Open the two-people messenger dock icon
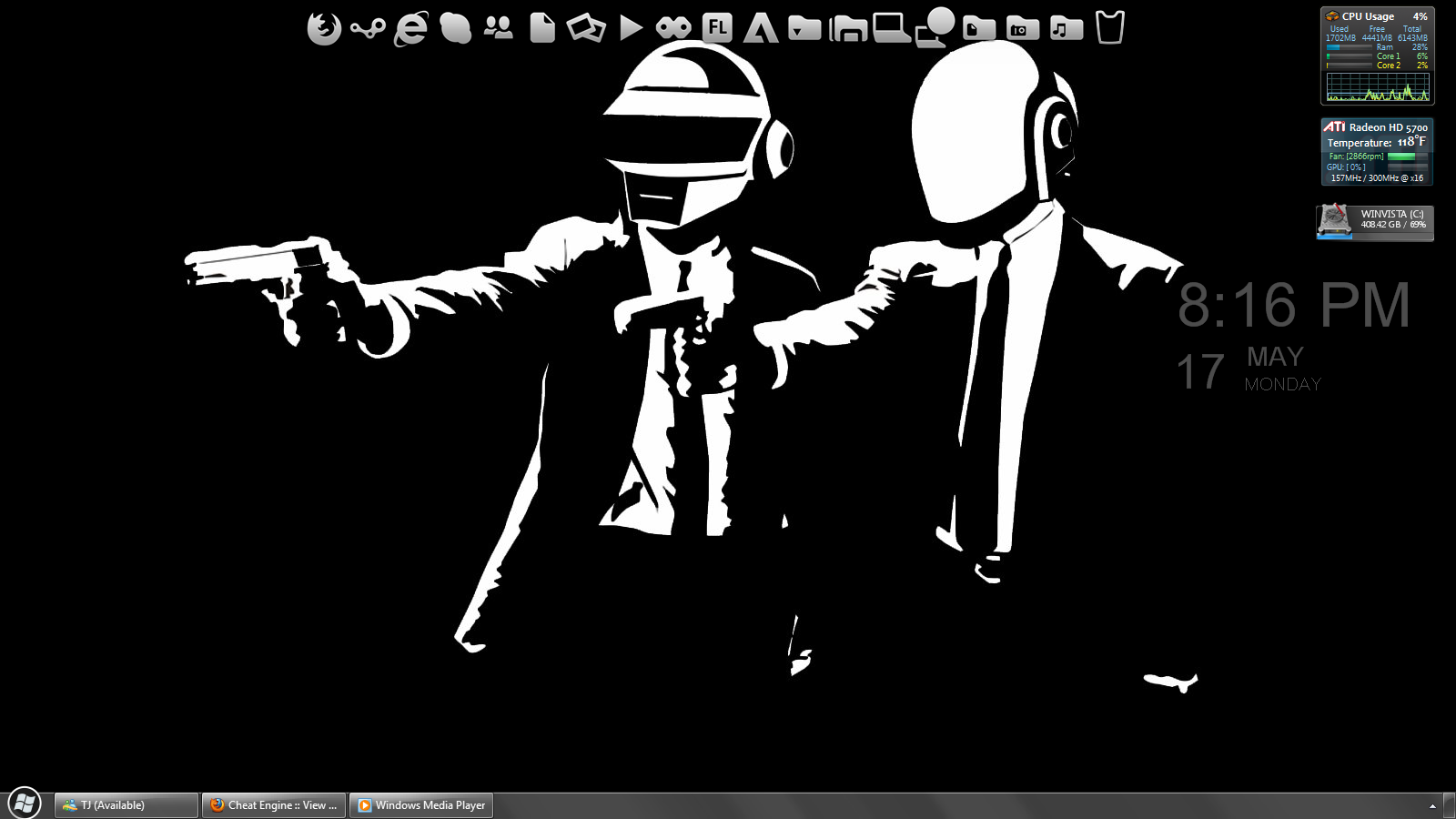This screenshot has height=819, width=1456. click(x=499, y=28)
